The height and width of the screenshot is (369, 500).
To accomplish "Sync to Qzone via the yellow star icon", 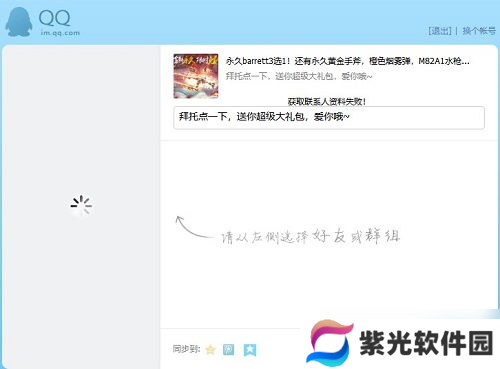I will [210, 350].
